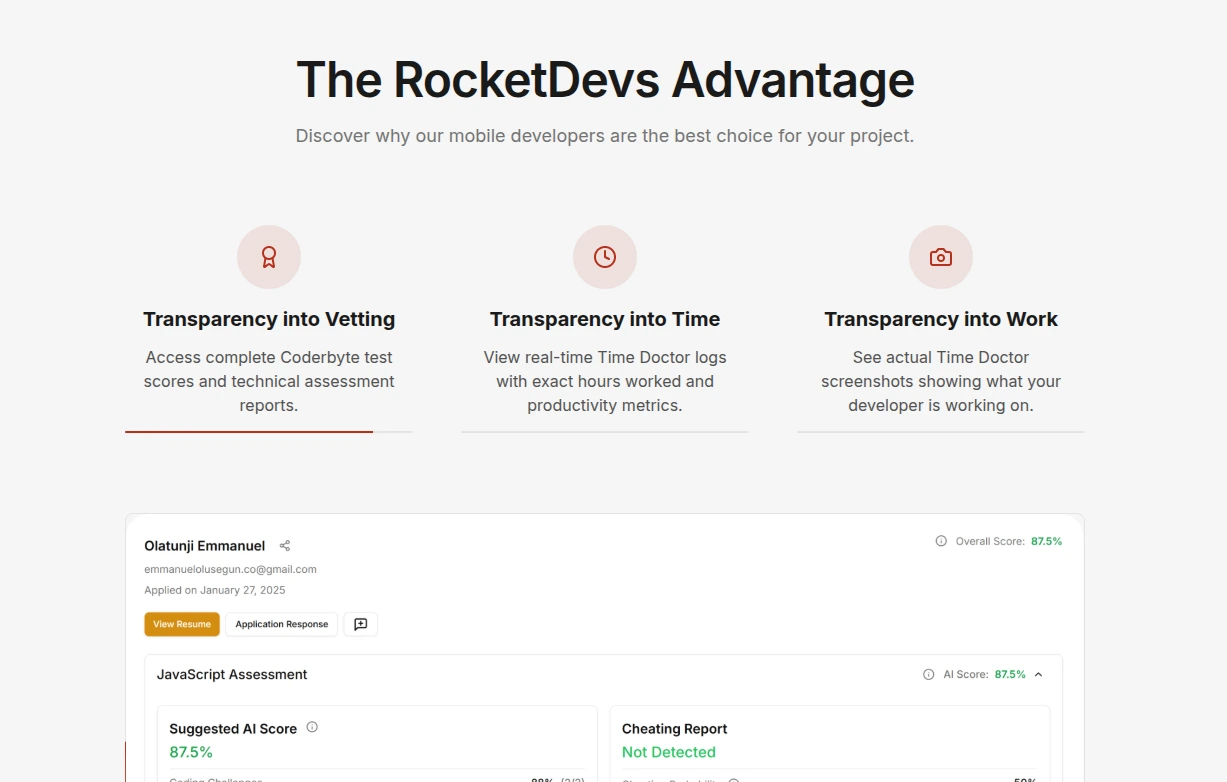Screen dimensions: 1227x782
Task: Click the Time Doctor screenshots description text
Action: (941, 381)
